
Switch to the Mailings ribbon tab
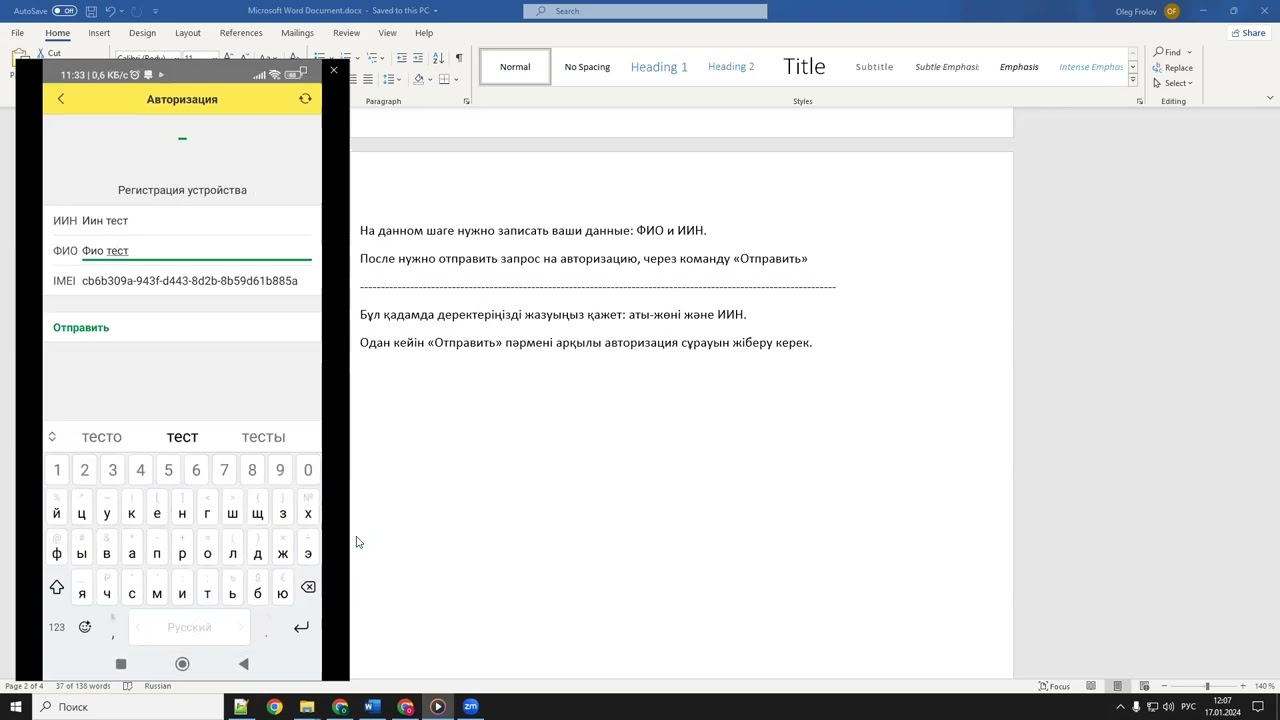point(297,33)
